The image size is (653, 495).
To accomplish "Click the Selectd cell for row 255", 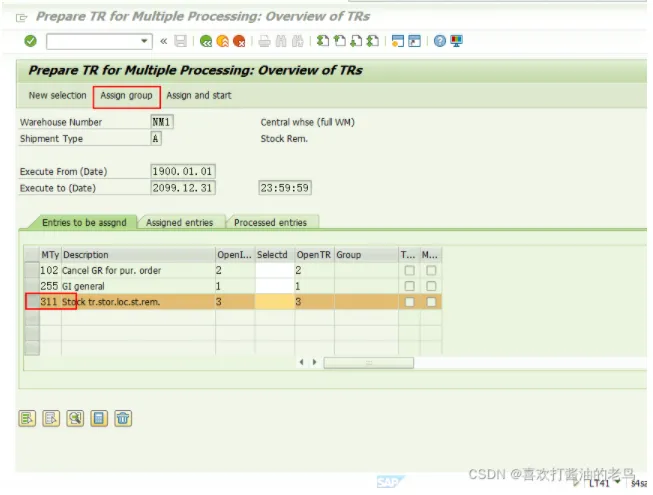I will [274, 286].
